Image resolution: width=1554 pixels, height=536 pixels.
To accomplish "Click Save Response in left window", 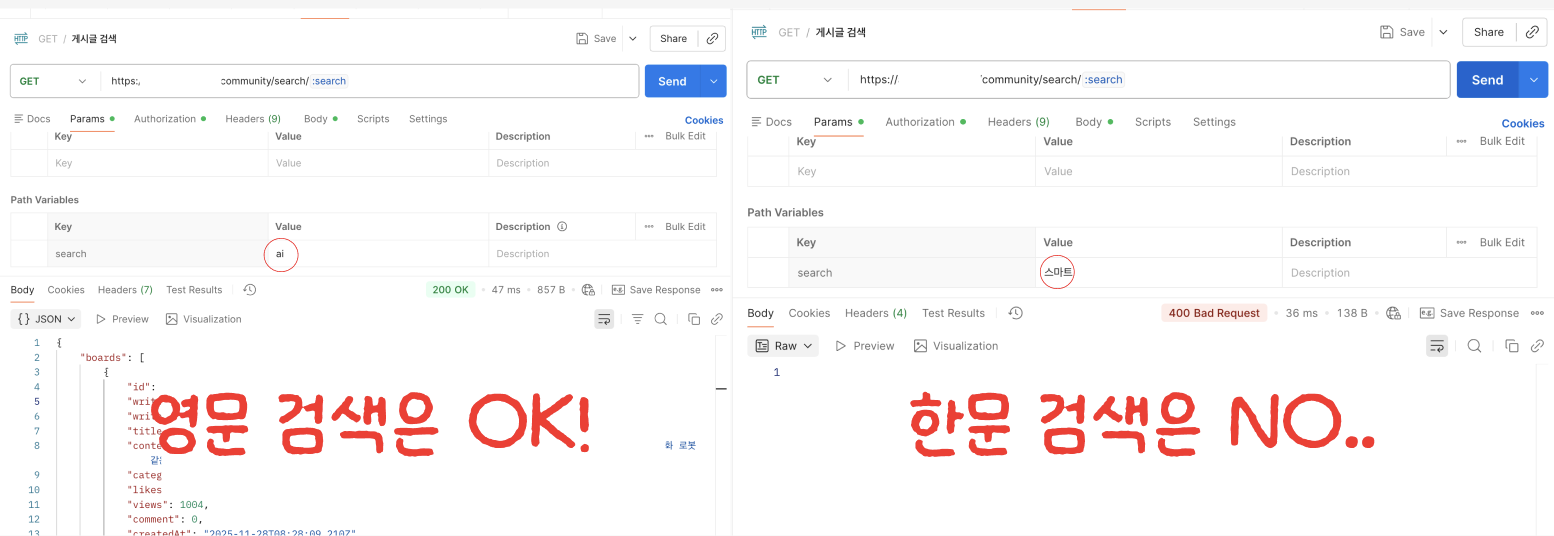I will point(656,290).
